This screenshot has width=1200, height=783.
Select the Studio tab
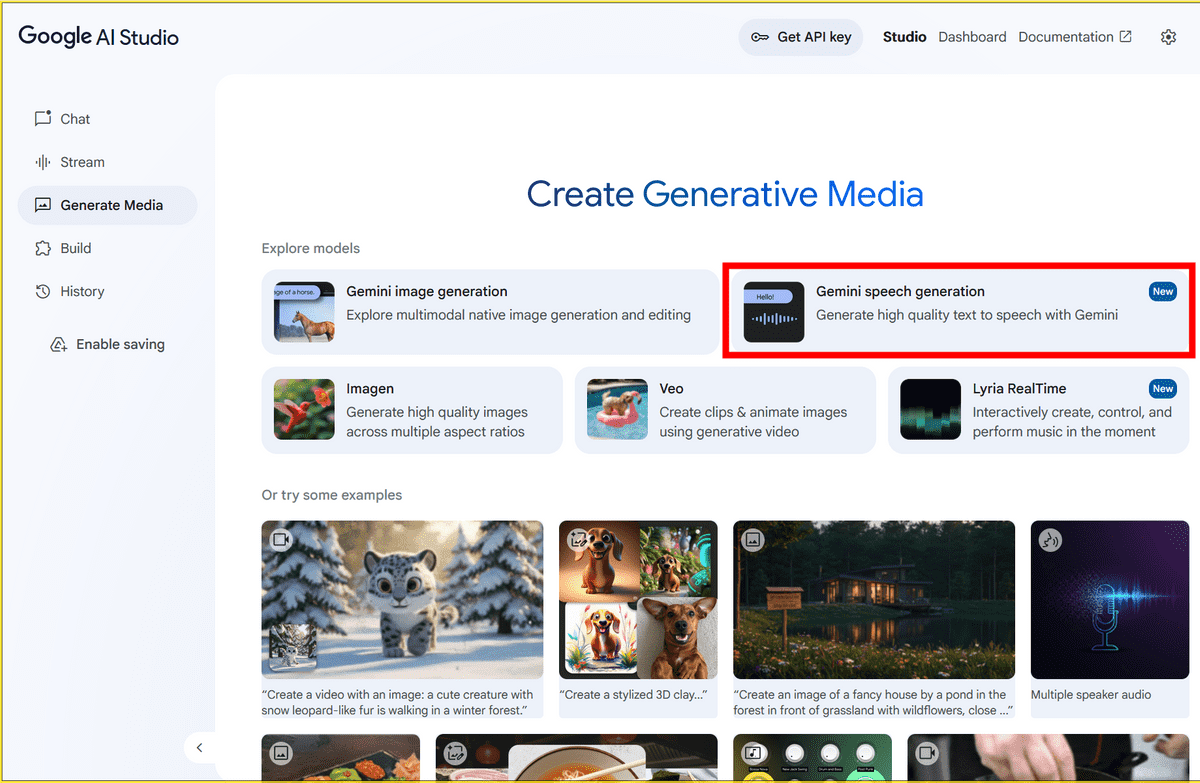point(904,37)
